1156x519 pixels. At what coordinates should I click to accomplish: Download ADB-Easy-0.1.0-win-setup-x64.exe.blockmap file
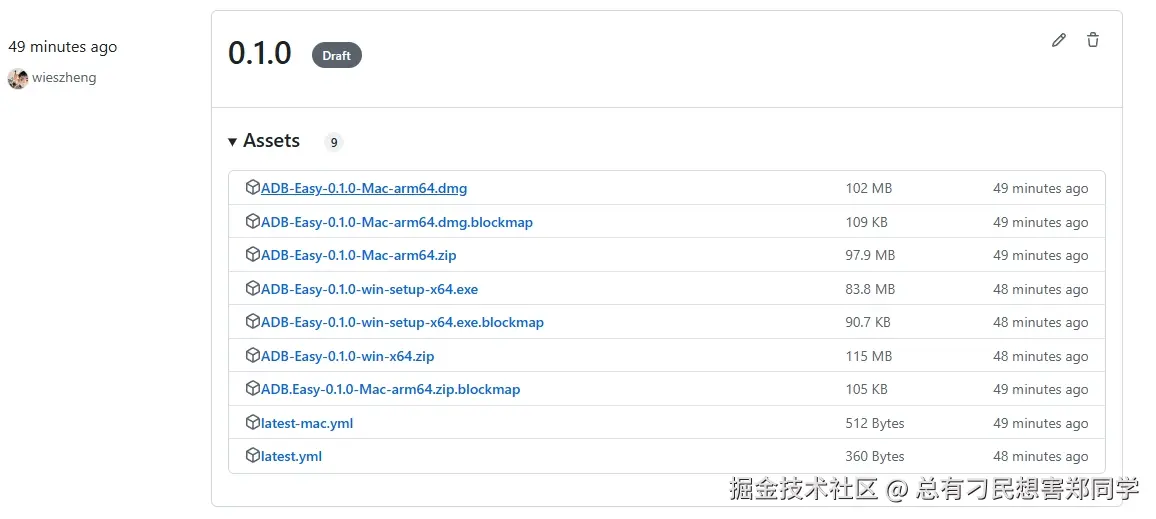403,322
